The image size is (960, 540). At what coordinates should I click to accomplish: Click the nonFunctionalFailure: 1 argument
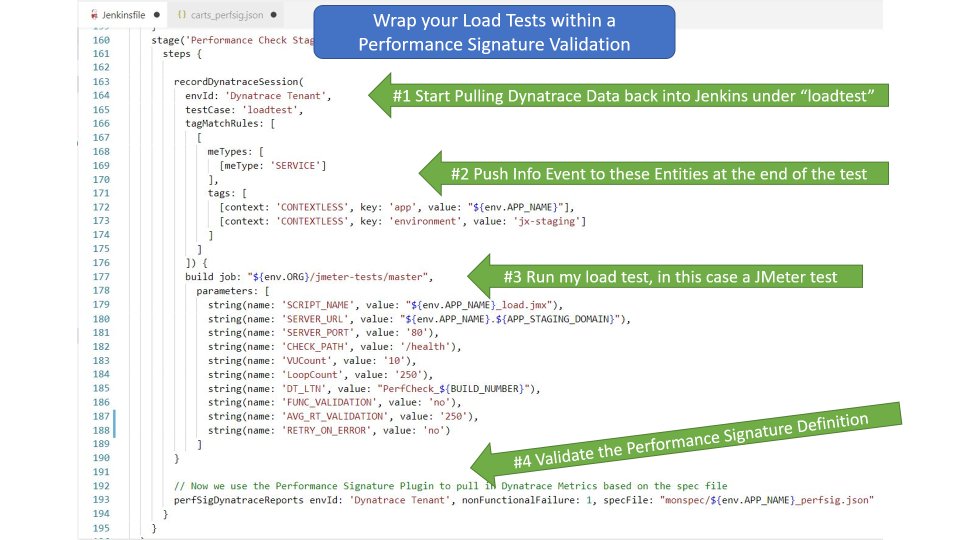(528, 500)
